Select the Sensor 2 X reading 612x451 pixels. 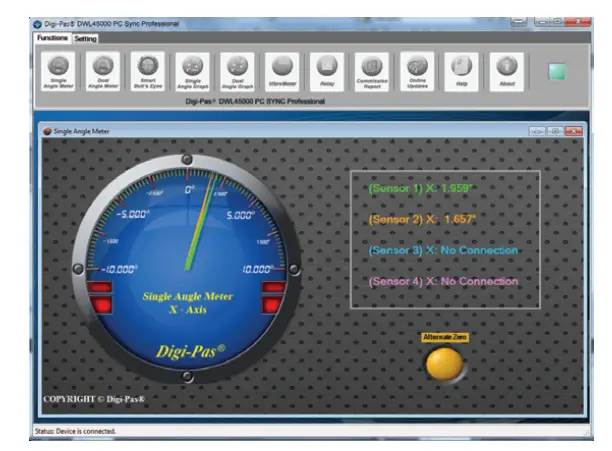[x=422, y=219]
